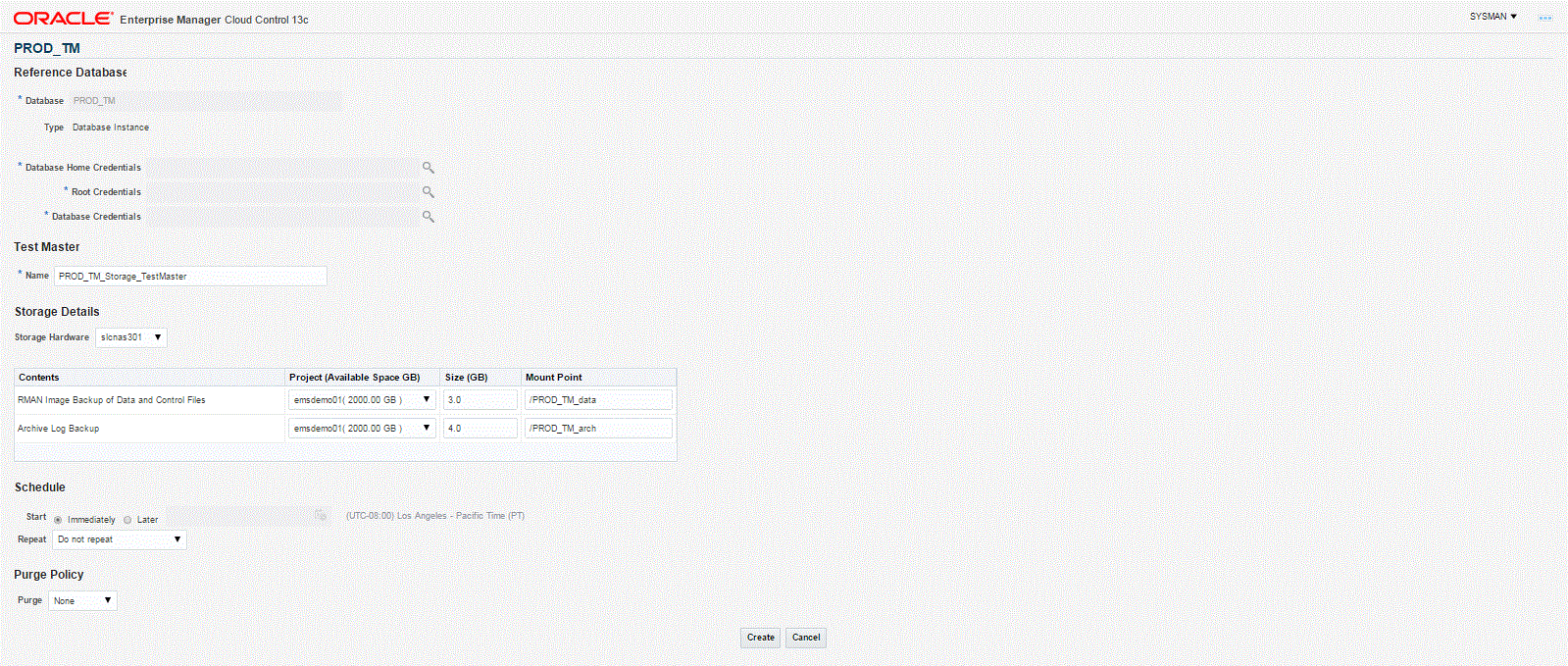This screenshot has height=666, width=1568.
Task: Open Database Credentials search magnifier
Action: (428, 217)
